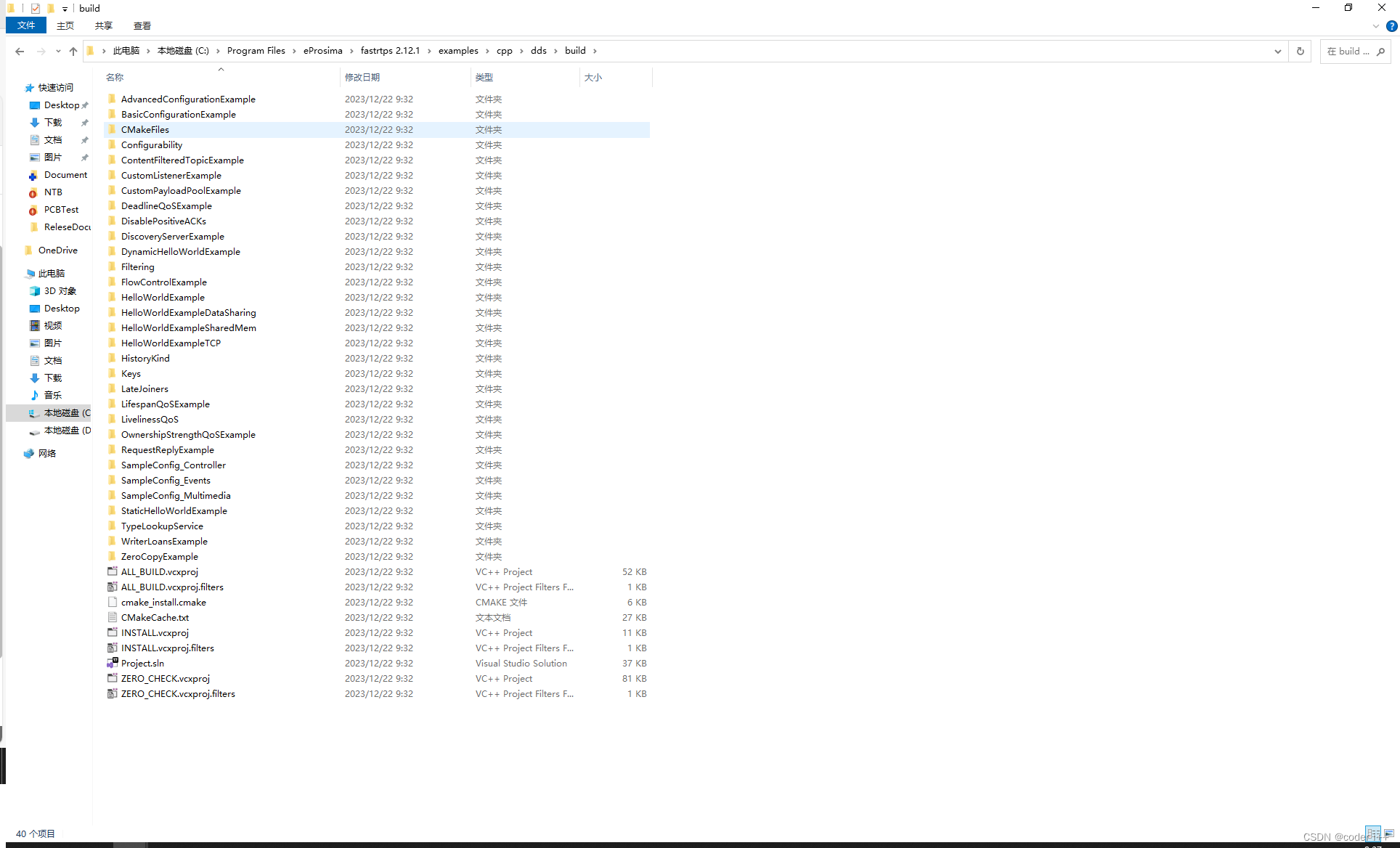The height and width of the screenshot is (848, 1400).
Task: Select the Project.sln Visual Studio icon
Action: (x=113, y=663)
